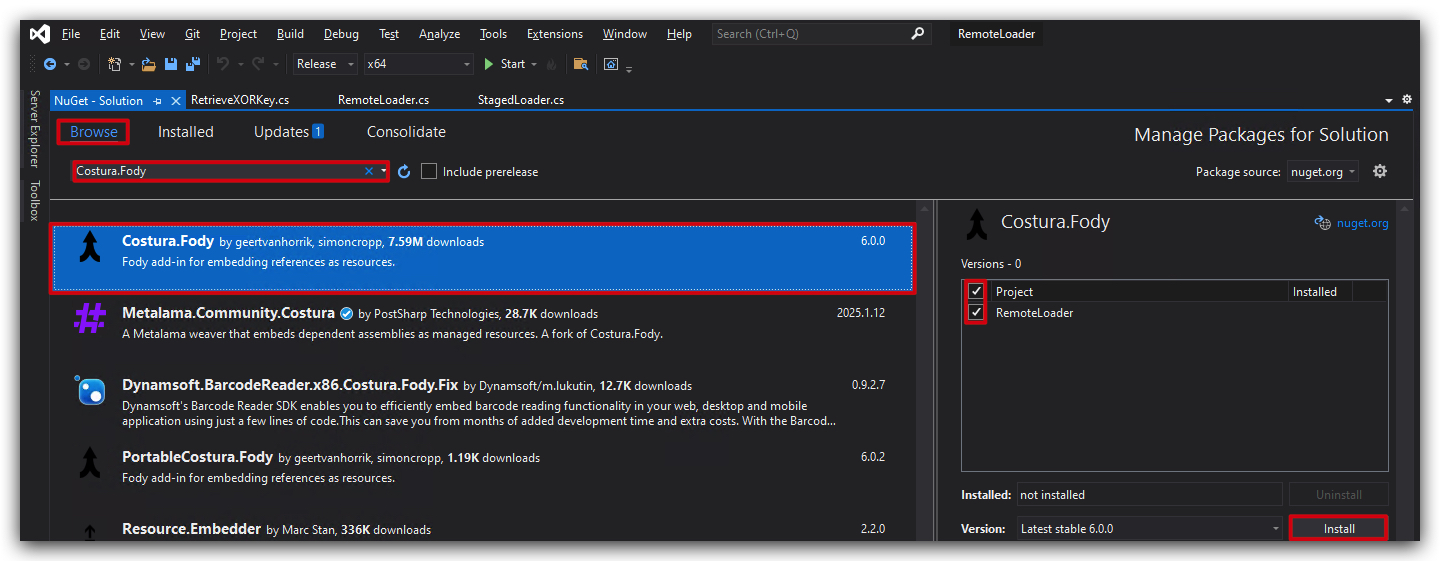Image resolution: width=1440 pixels, height=561 pixels.
Task: Close the NuGet - Solution tab
Action: pyautogui.click(x=176, y=101)
